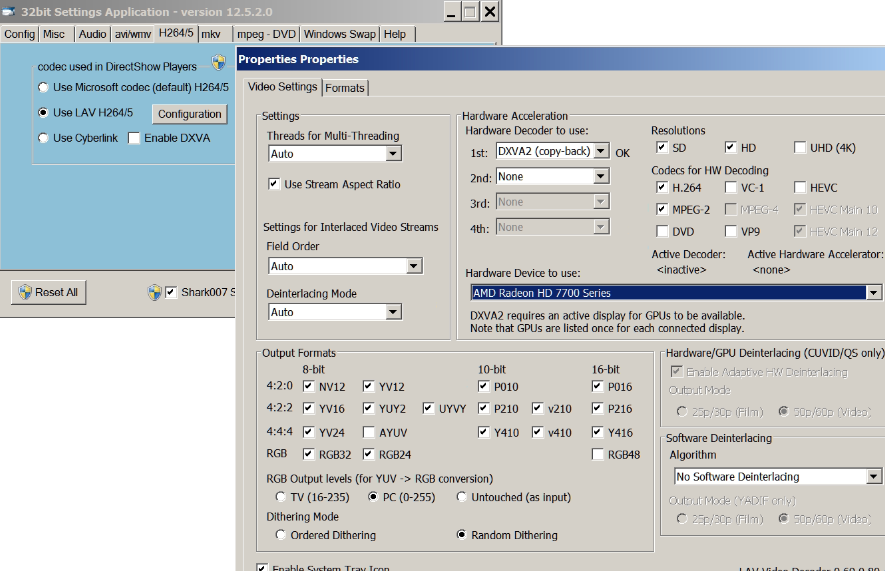This screenshot has width=885, height=571.
Task: Click the application icon in the title bar
Action: pyautogui.click(x=10, y=12)
